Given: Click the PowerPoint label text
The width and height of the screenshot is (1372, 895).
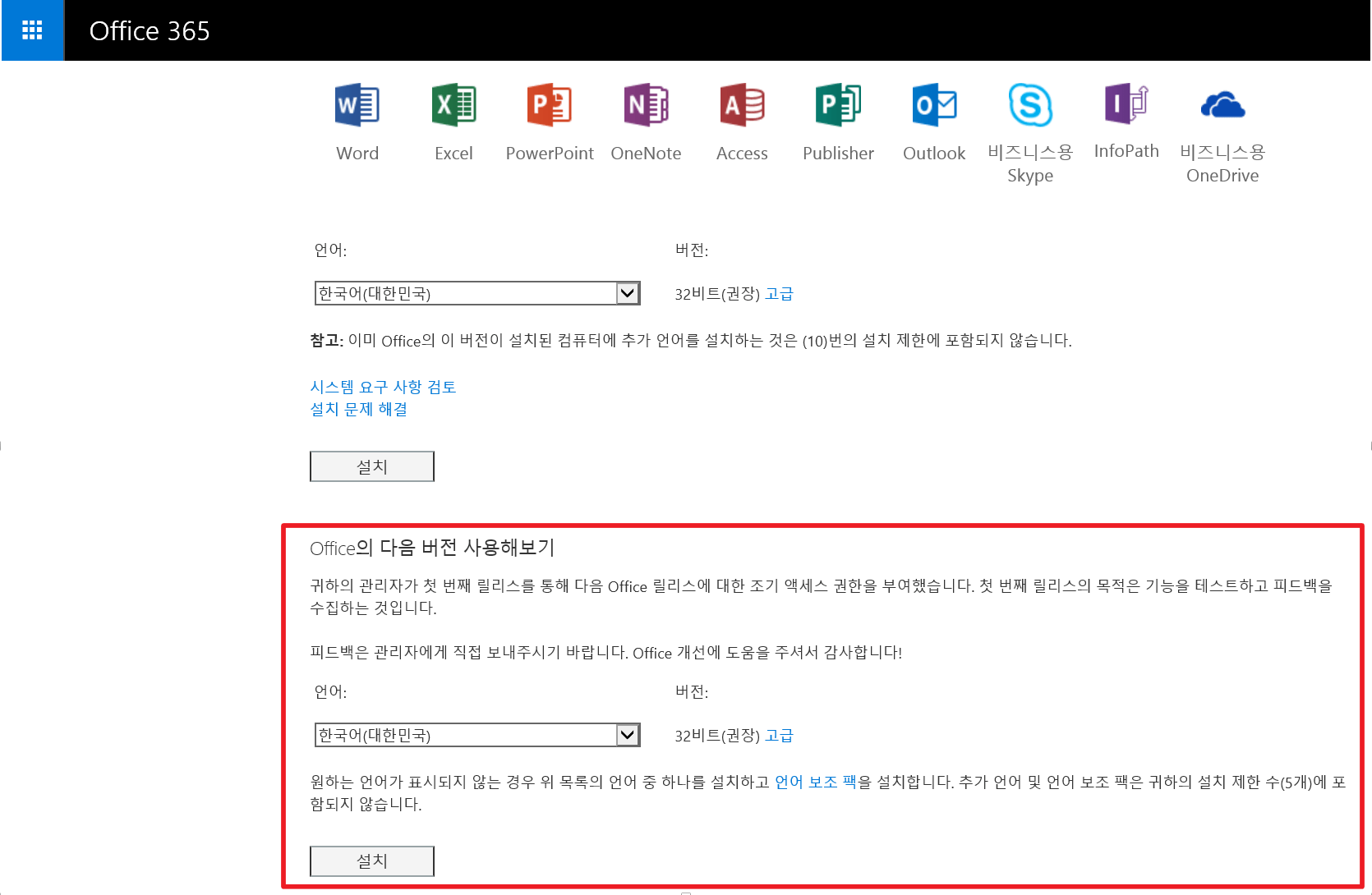Looking at the screenshot, I should pos(550,154).
